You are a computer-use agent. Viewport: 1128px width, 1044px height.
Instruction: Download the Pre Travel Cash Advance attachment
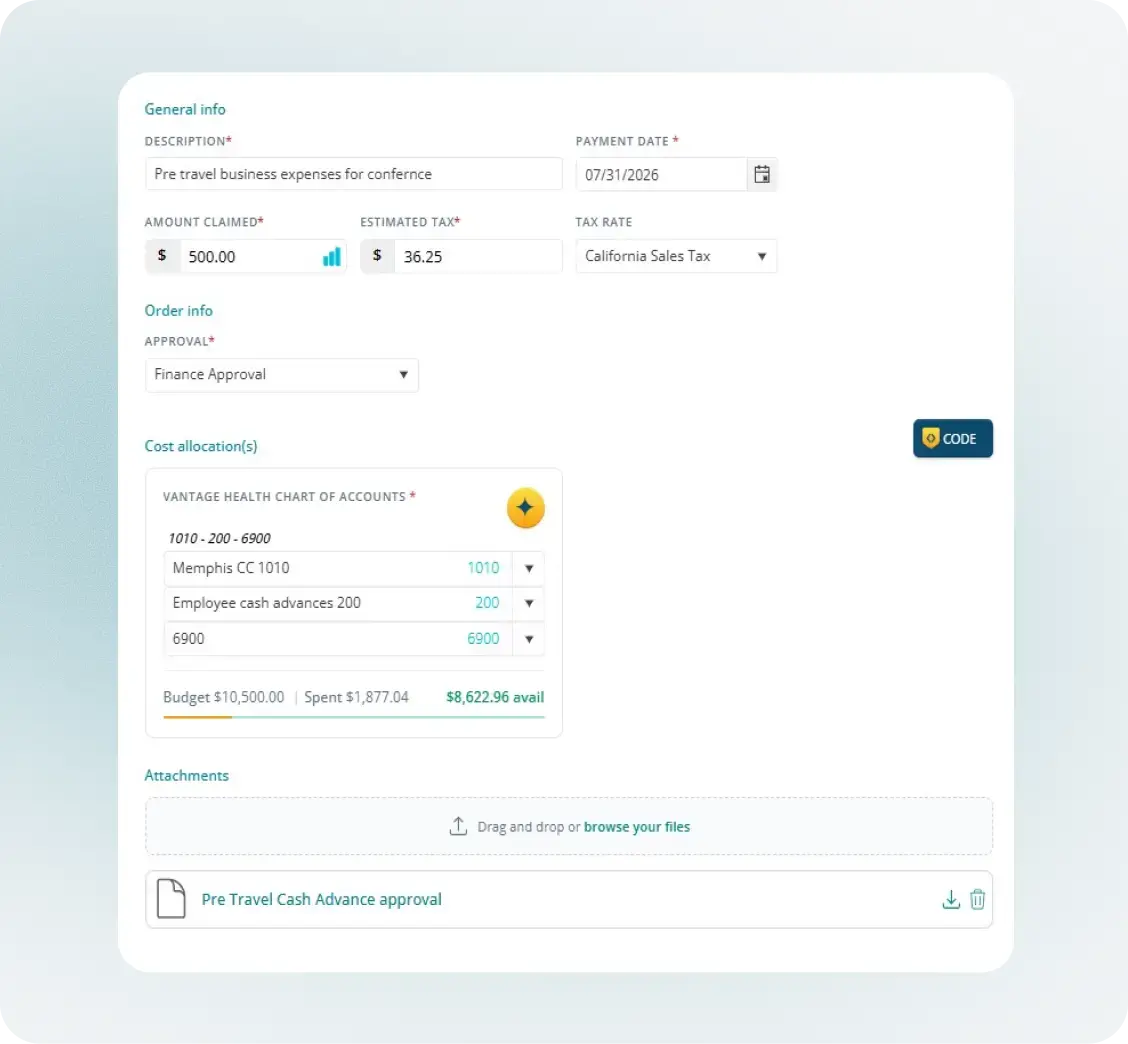(x=951, y=899)
